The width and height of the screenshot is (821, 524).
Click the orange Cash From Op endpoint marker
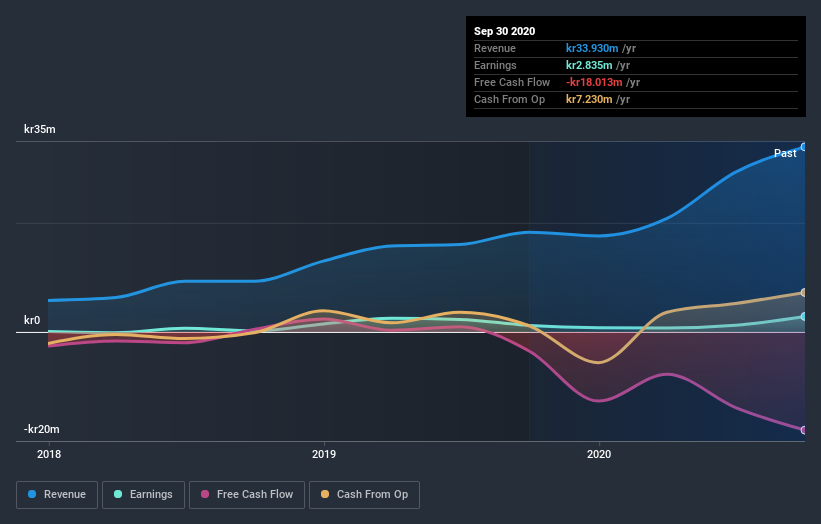click(x=804, y=293)
